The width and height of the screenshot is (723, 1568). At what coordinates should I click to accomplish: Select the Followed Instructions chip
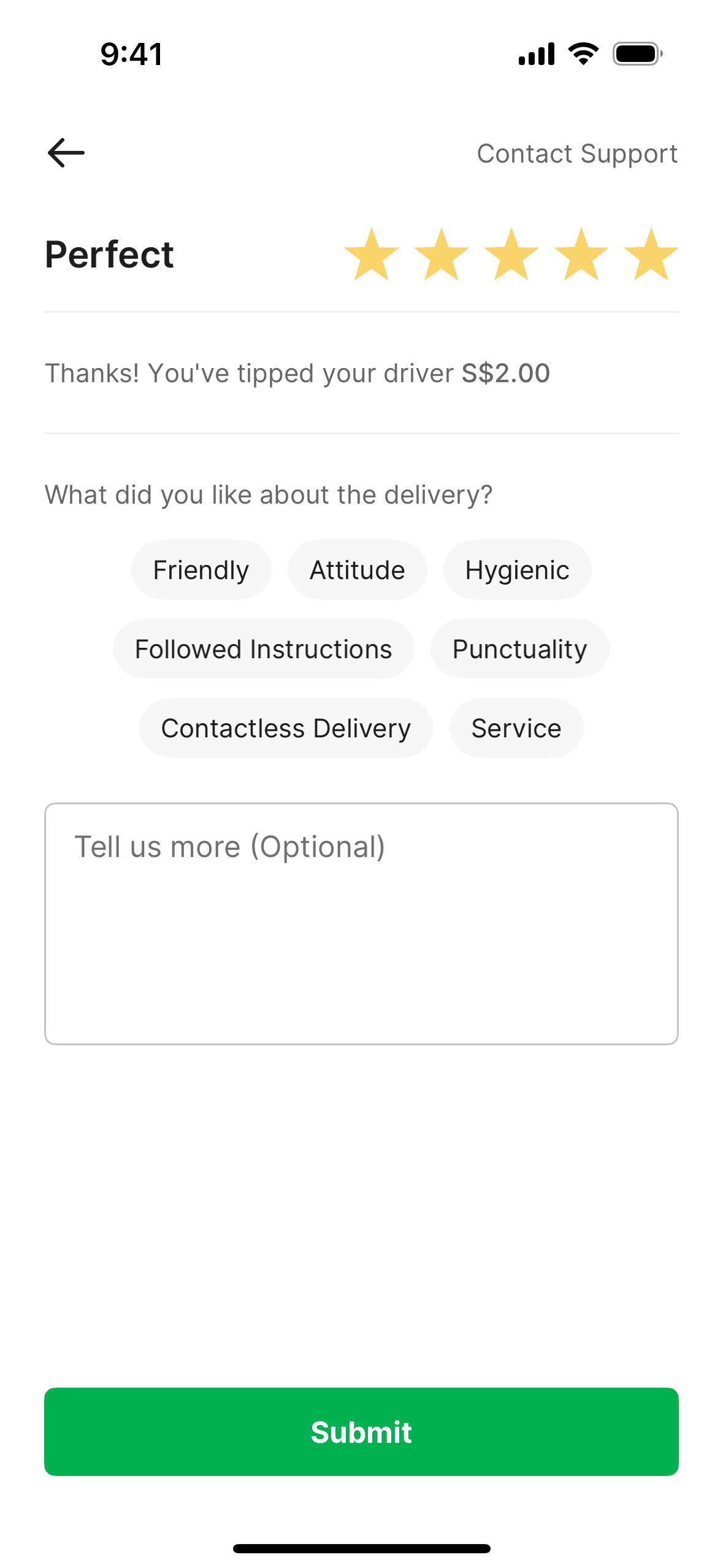coord(263,649)
